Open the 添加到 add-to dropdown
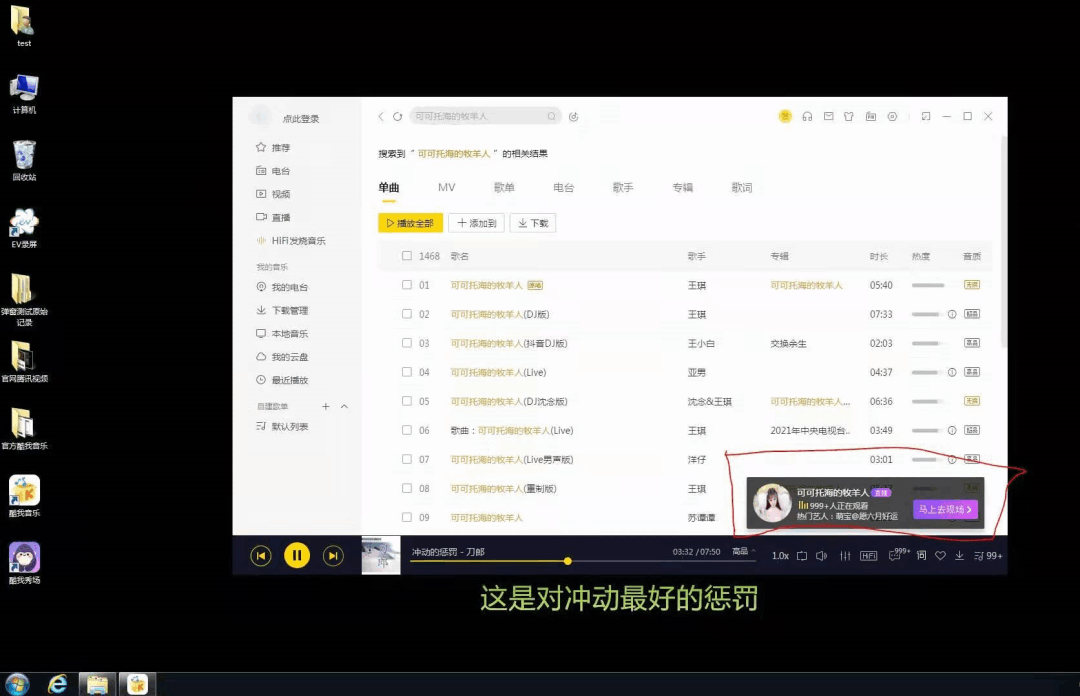The height and width of the screenshot is (696, 1080). [x=476, y=222]
